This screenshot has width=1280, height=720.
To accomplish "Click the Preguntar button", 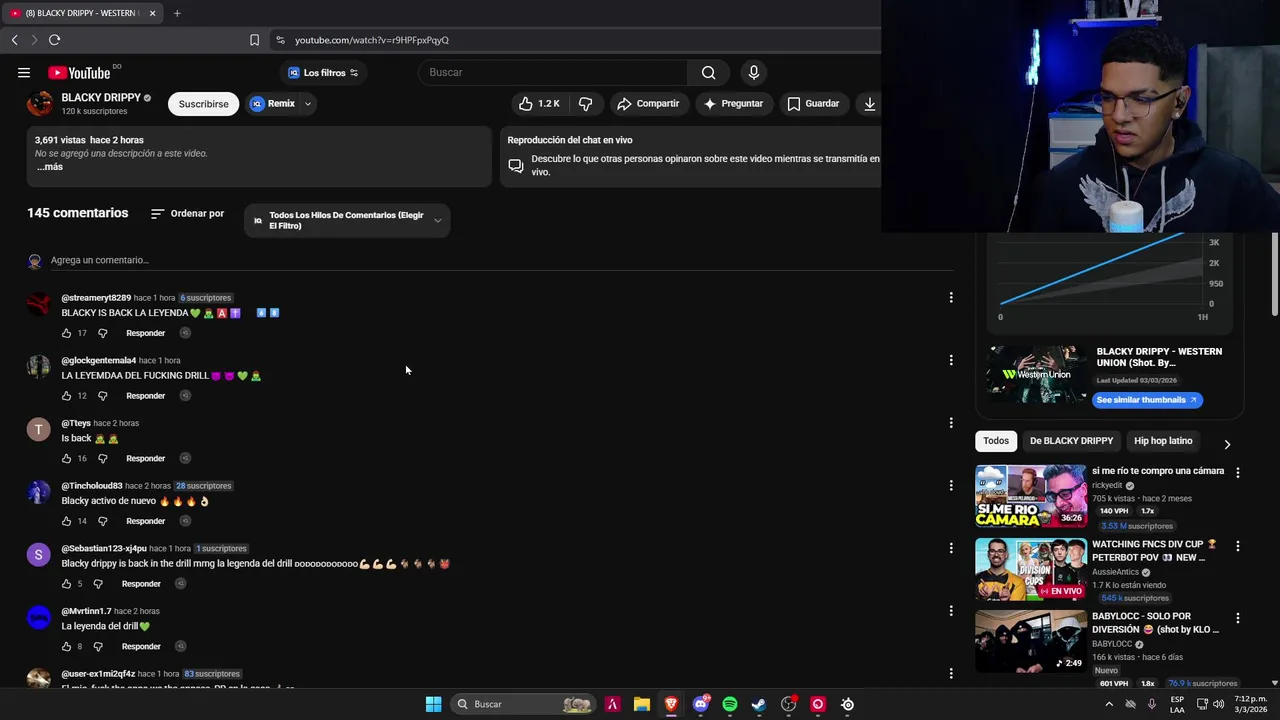I will pyautogui.click(x=732, y=103).
